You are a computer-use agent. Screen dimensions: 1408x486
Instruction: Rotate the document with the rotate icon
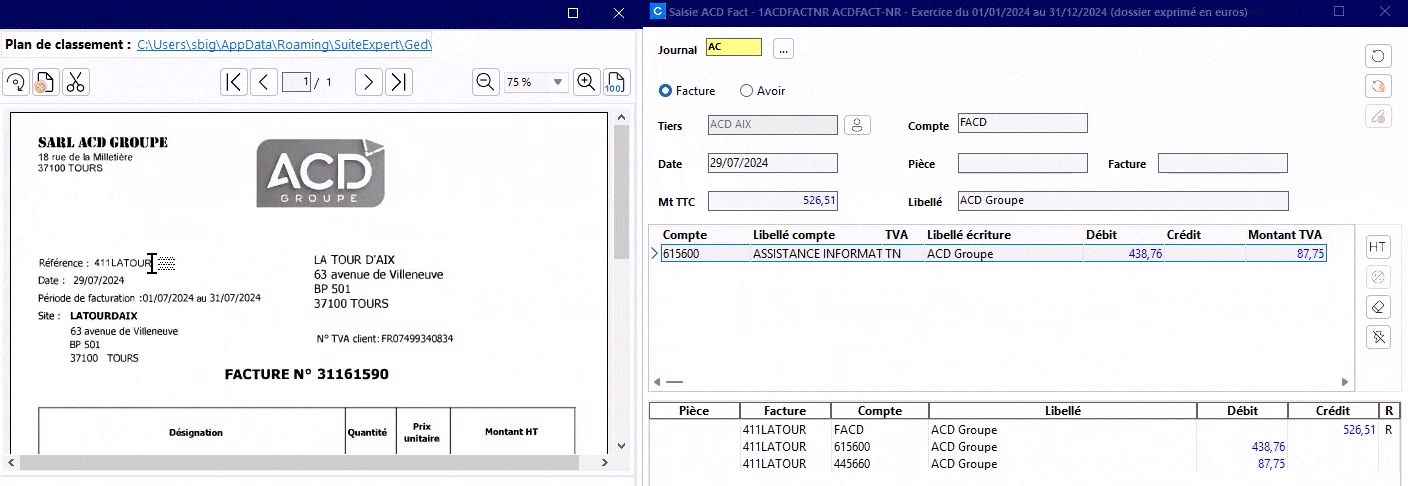point(16,82)
